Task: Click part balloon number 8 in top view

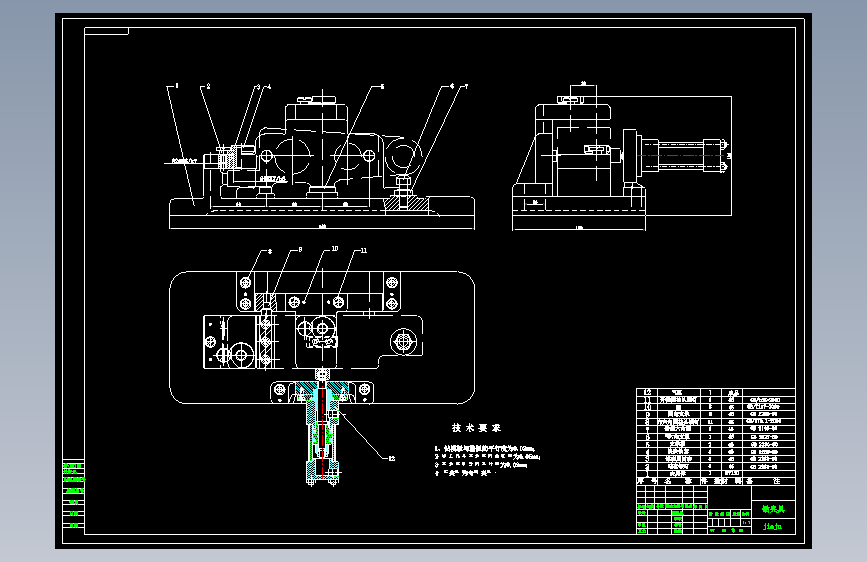Action: [270, 251]
